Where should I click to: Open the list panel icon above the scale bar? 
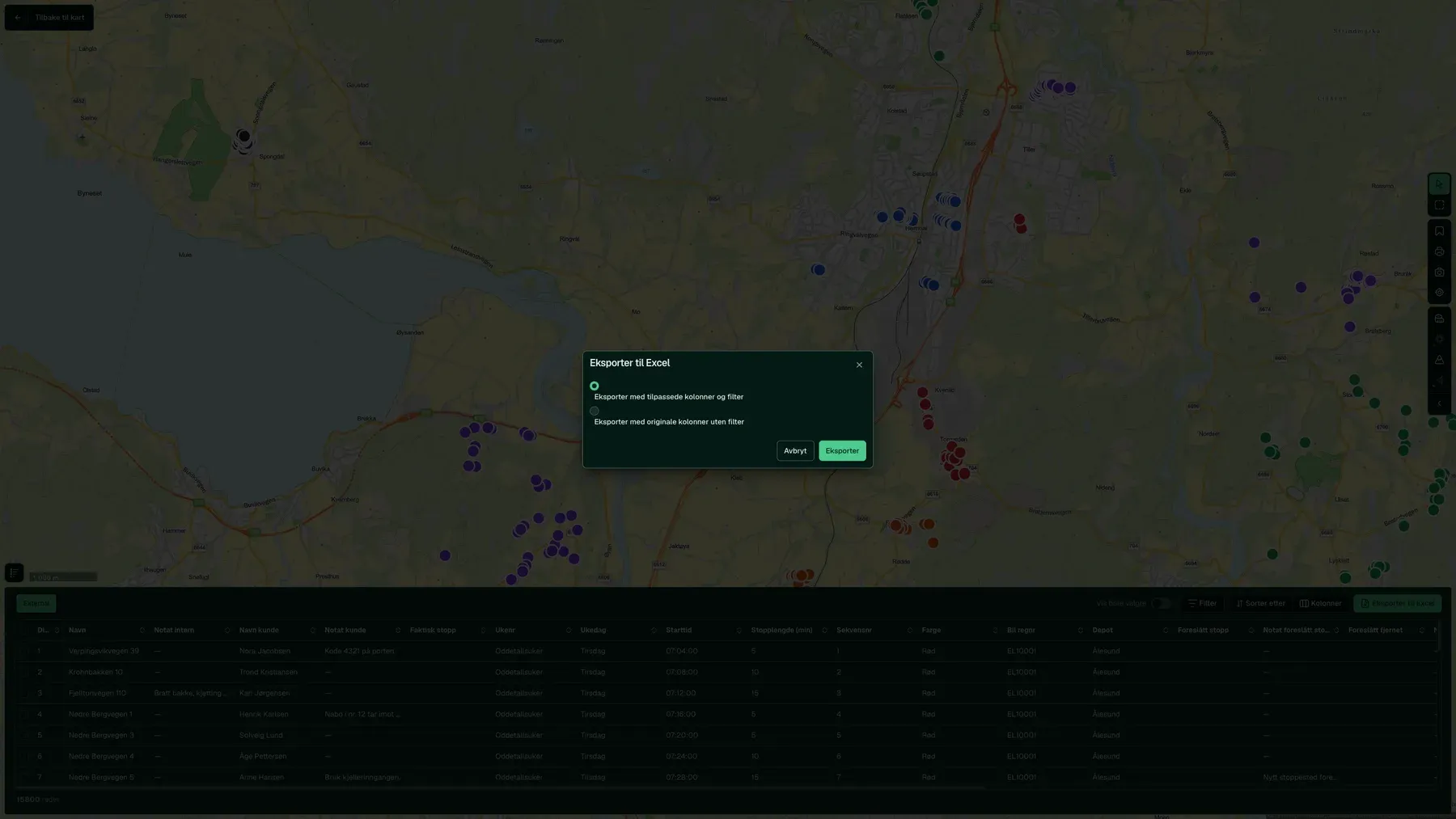point(14,572)
